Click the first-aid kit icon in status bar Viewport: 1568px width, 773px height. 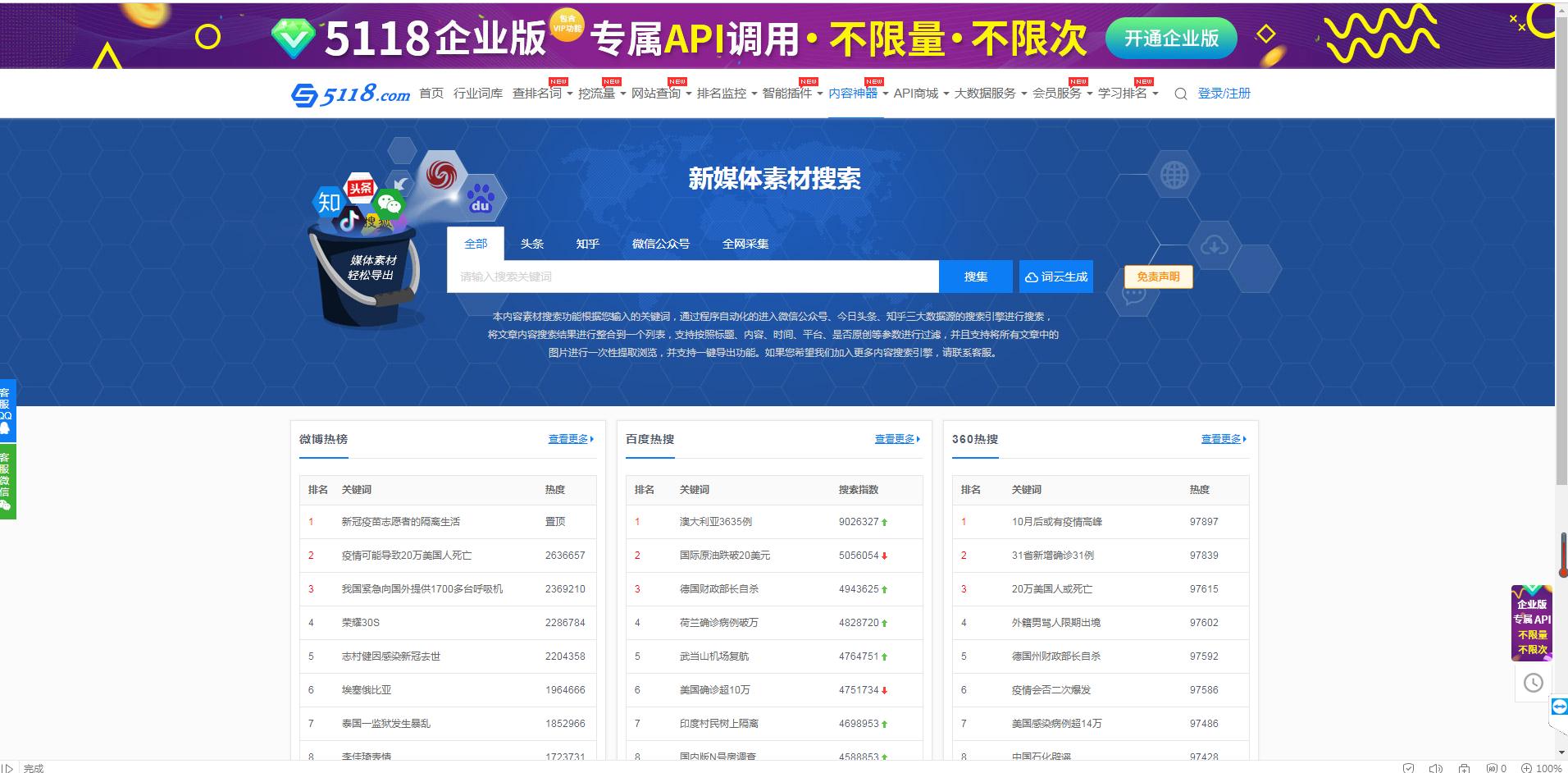(1464, 768)
